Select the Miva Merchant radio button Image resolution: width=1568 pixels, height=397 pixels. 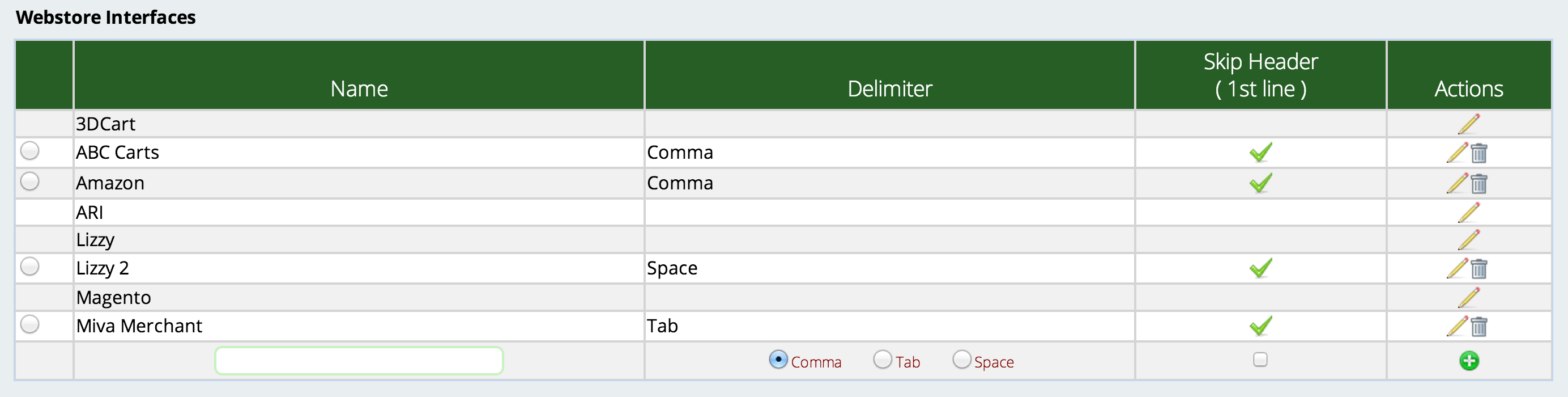[30, 324]
